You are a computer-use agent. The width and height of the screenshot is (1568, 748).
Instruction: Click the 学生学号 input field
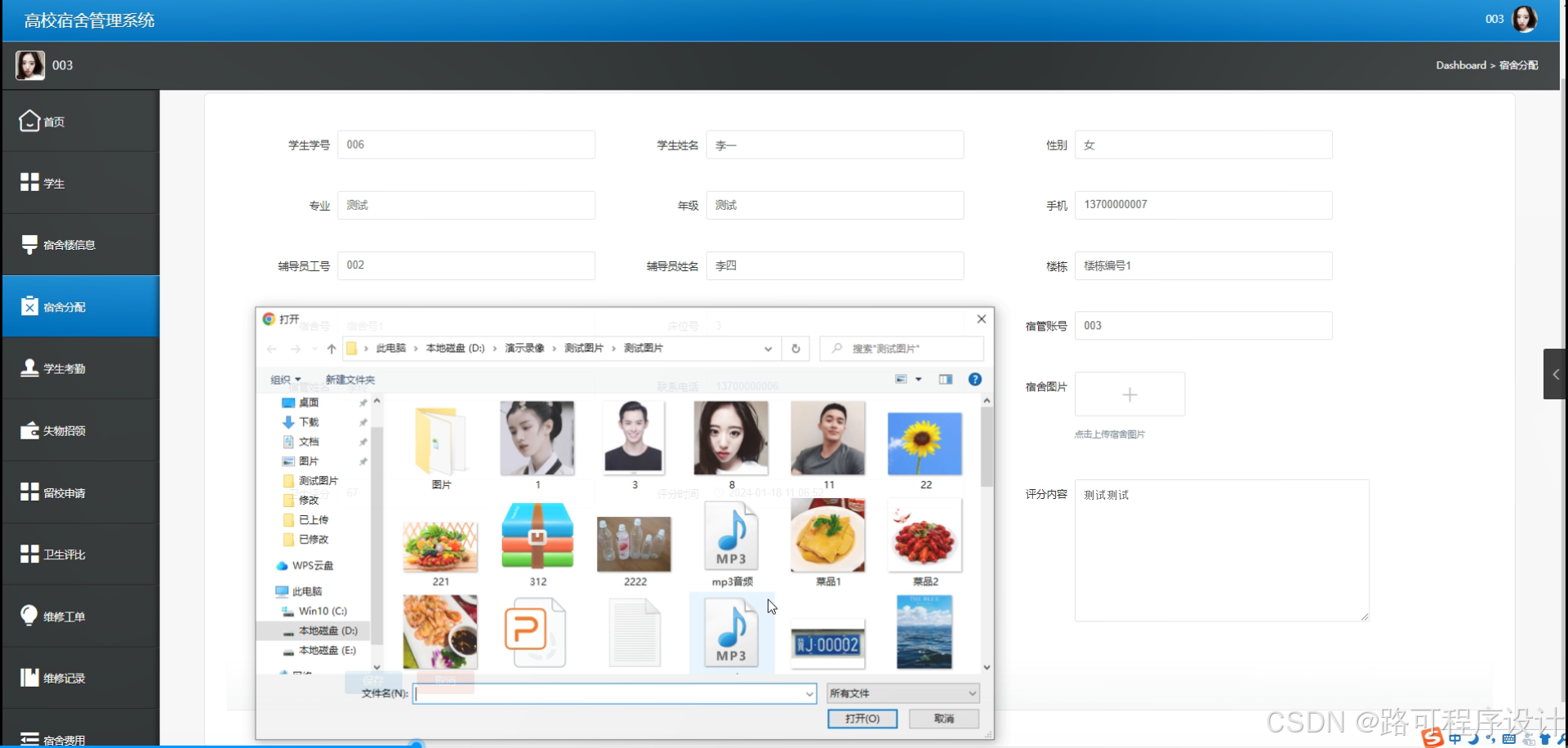pyautogui.click(x=466, y=145)
